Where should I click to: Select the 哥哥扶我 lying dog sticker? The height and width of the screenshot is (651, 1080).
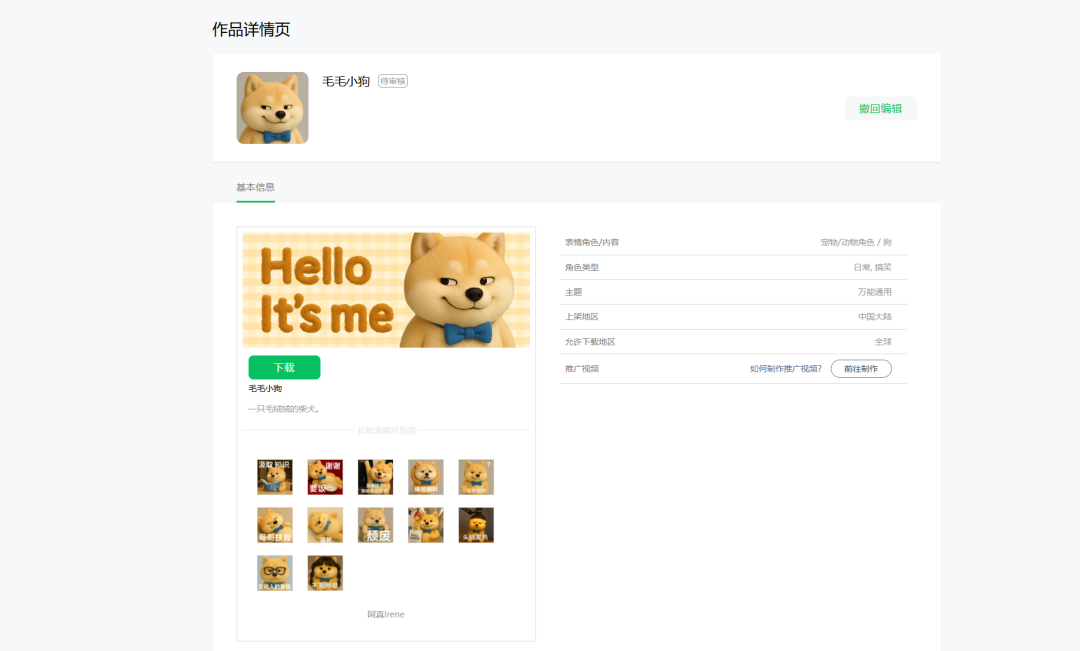pyautogui.click(x=275, y=525)
